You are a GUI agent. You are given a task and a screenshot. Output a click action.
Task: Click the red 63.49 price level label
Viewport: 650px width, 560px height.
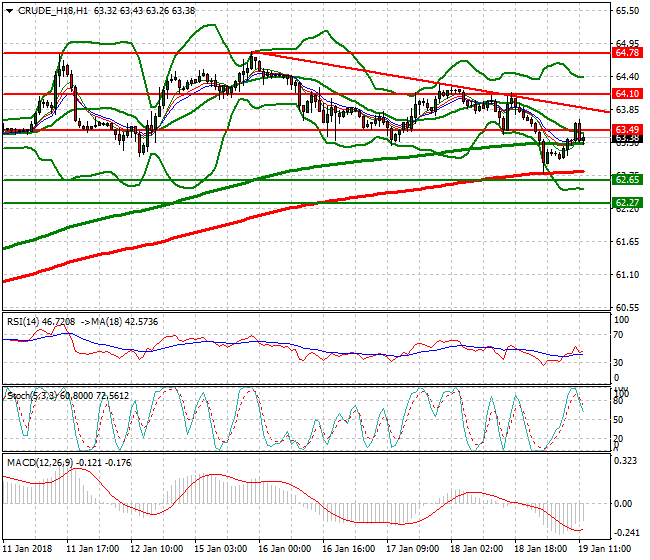click(627, 130)
